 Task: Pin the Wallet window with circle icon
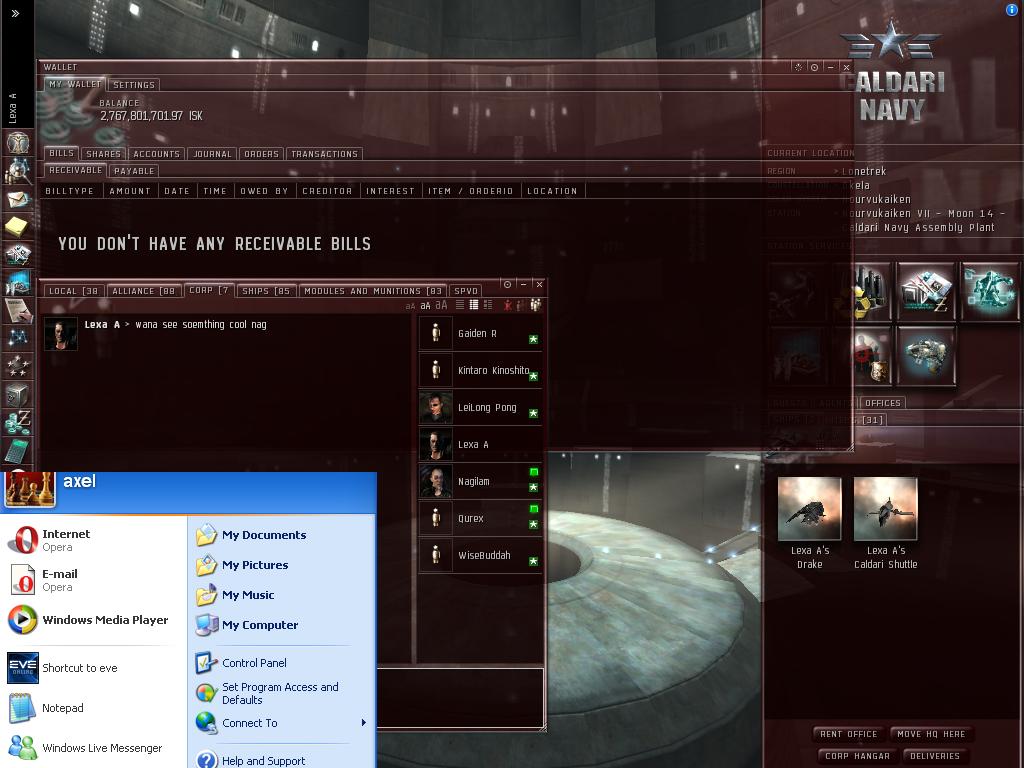pyautogui.click(x=814, y=67)
